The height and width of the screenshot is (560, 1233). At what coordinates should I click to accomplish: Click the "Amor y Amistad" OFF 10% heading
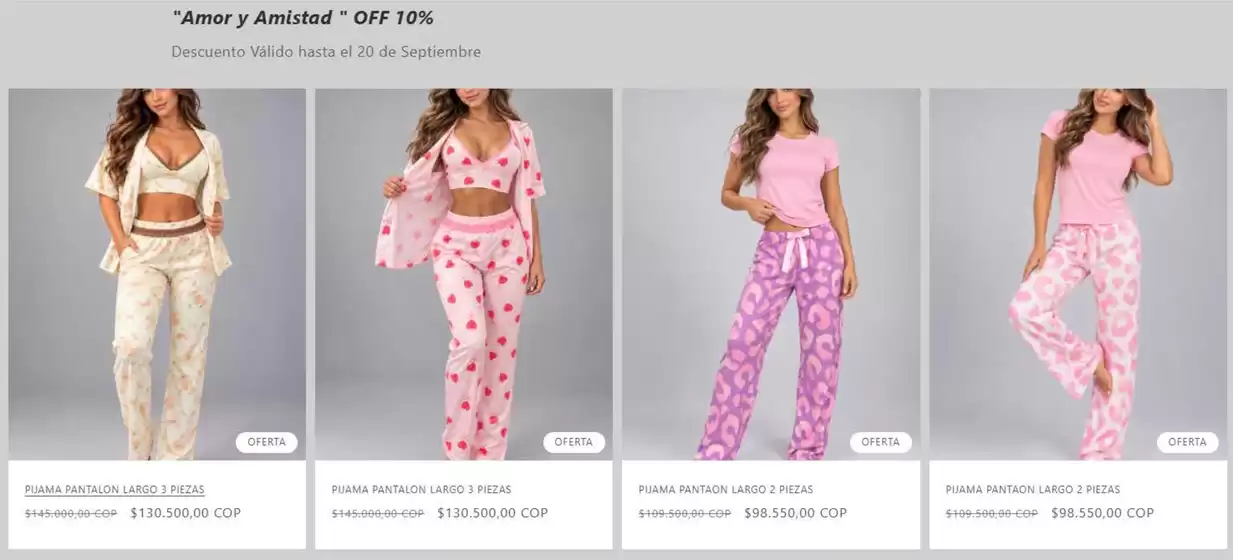pyautogui.click(x=303, y=18)
